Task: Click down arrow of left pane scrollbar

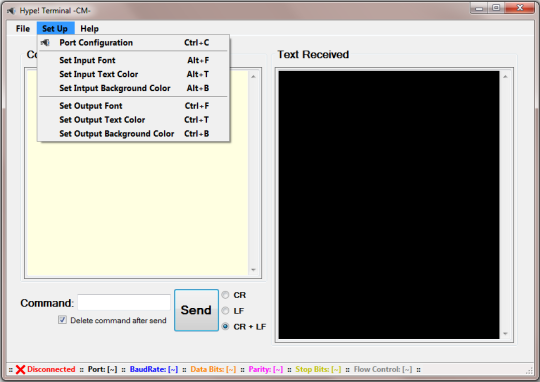Action: [x=253, y=270]
